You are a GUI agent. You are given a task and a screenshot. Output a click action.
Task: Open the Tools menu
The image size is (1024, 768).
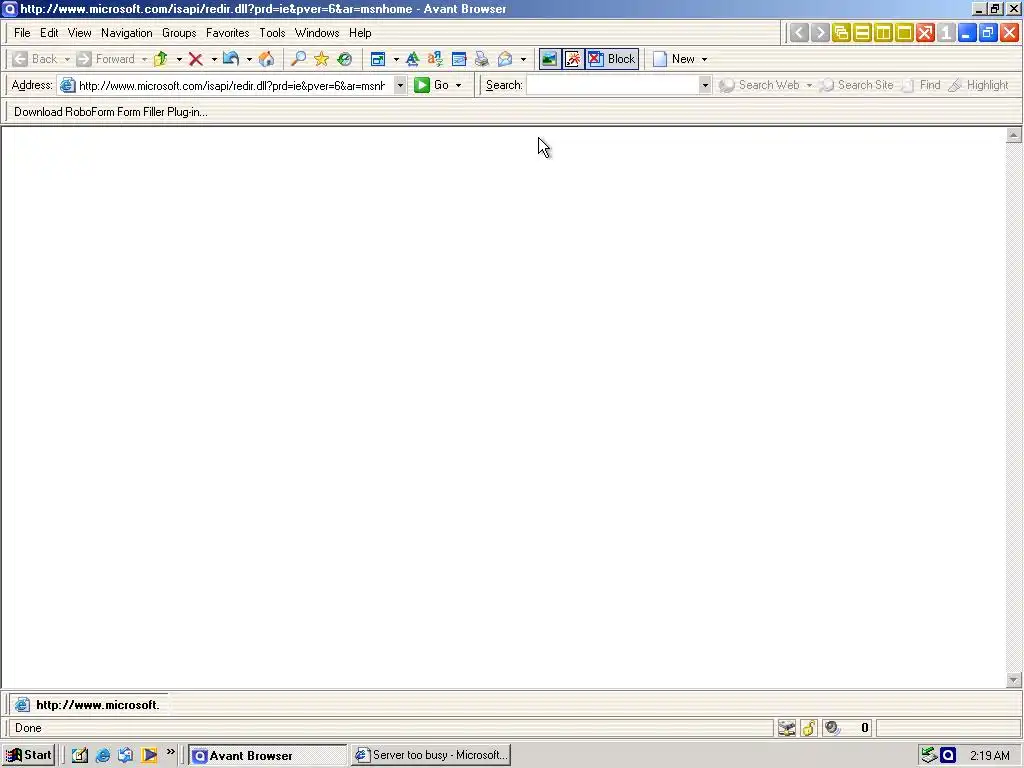coord(272,33)
